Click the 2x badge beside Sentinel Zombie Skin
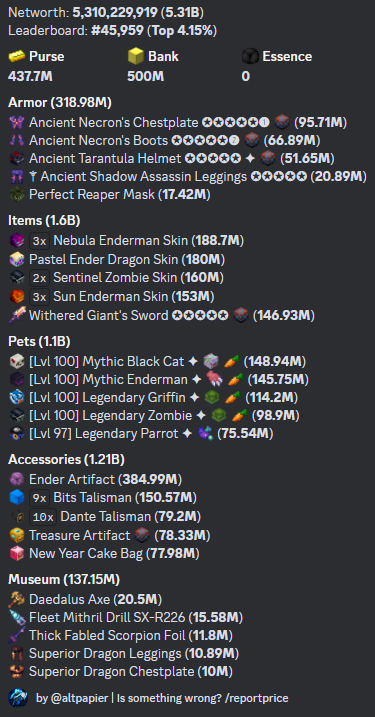Screen dimensions: 375x717 click(x=39, y=278)
